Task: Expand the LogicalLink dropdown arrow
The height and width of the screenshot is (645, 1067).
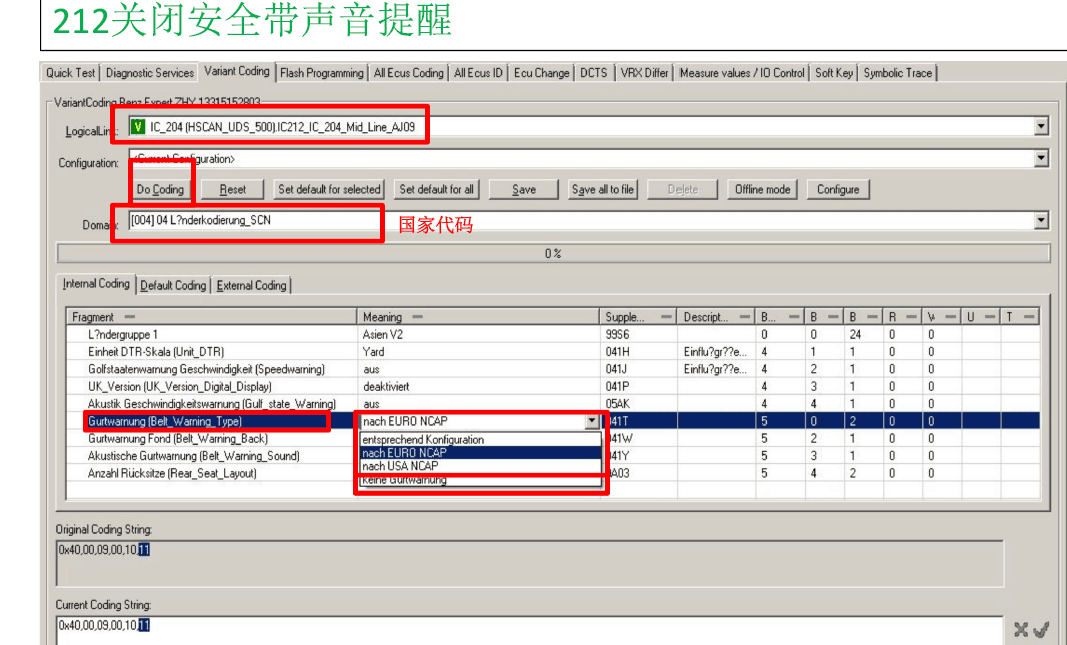Action: click(1041, 127)
